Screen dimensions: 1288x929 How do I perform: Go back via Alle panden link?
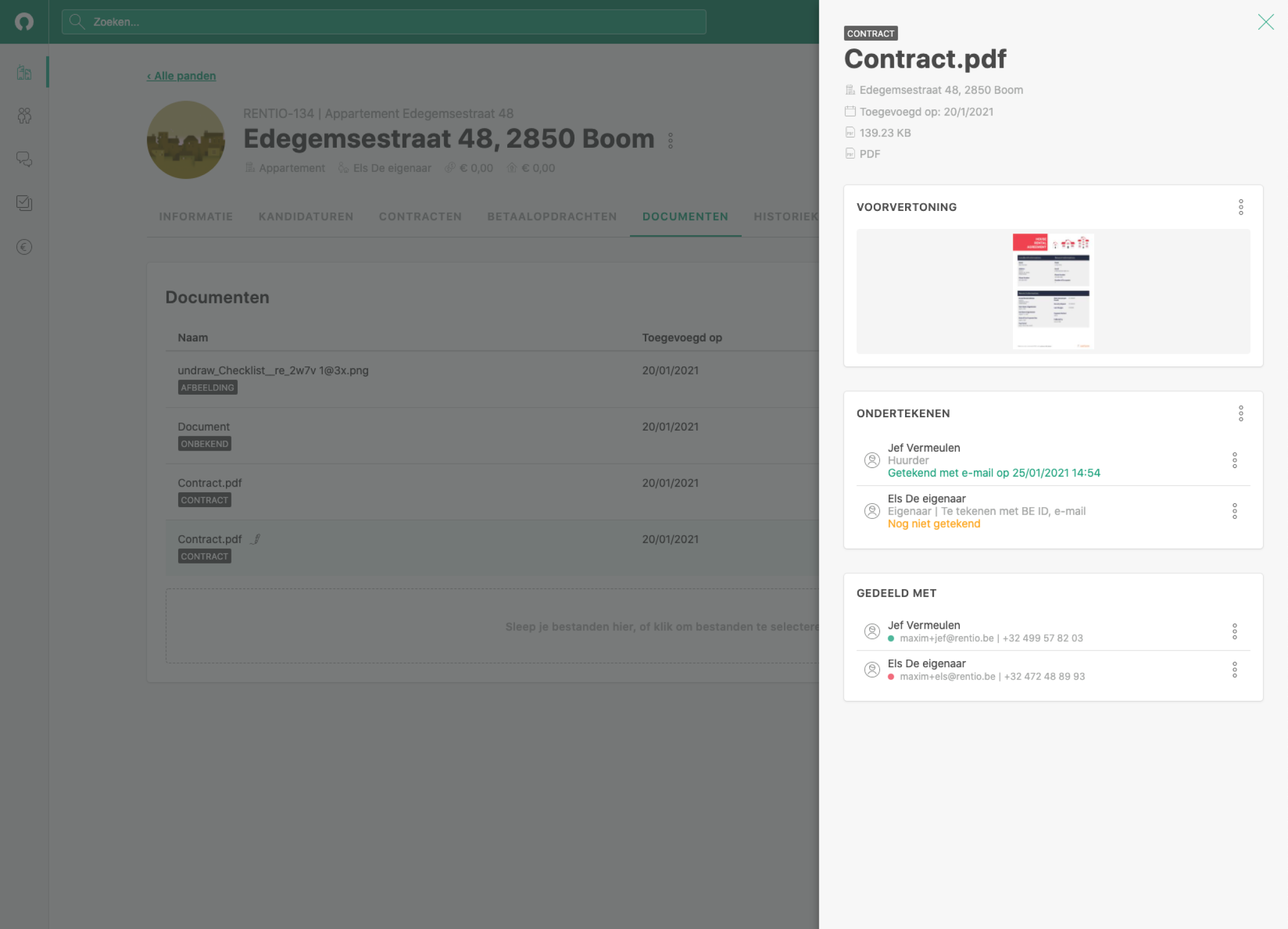coord(181,75)
